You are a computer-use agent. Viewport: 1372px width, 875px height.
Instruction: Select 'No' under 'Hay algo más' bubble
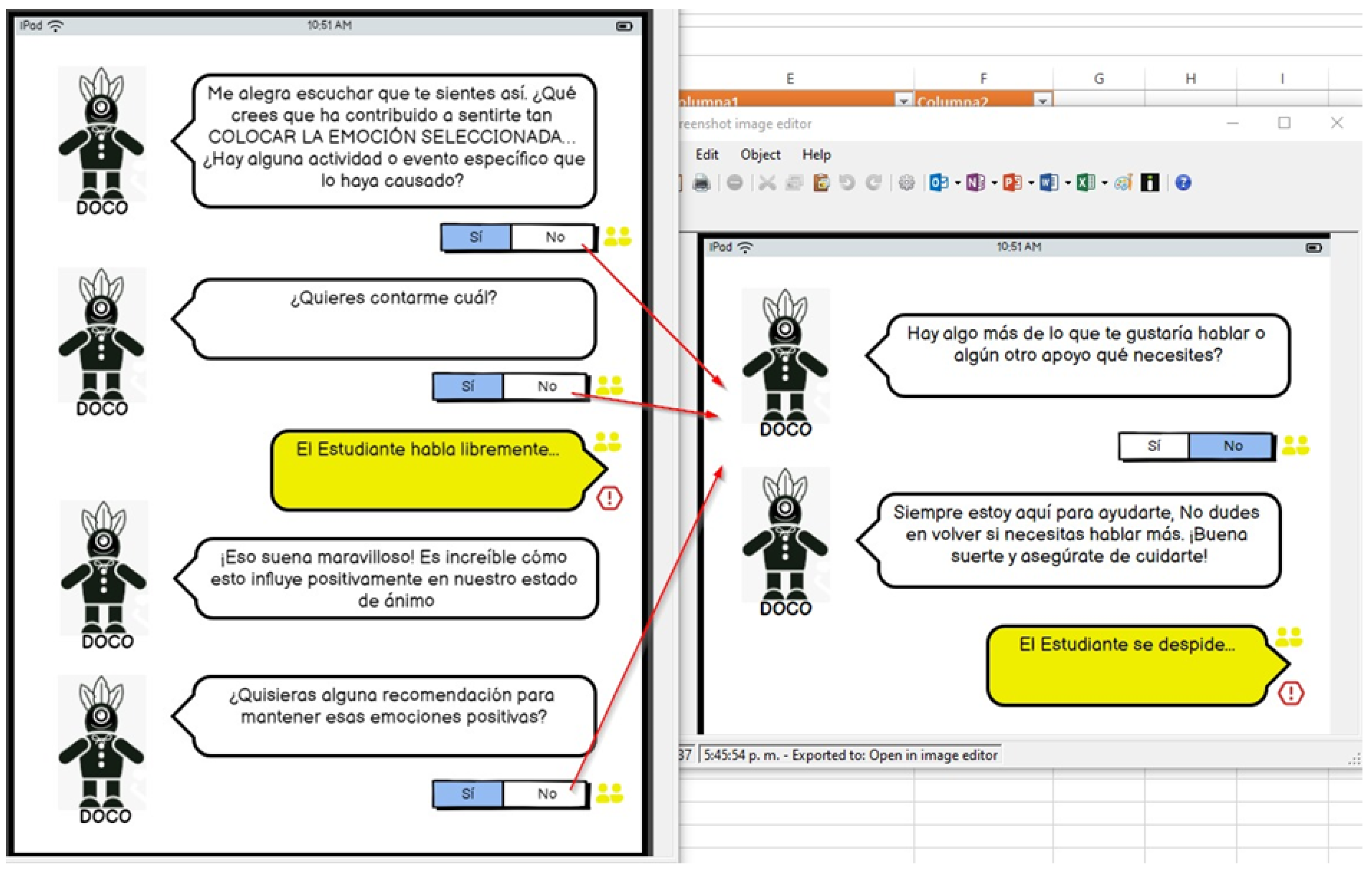point(1232,446)
